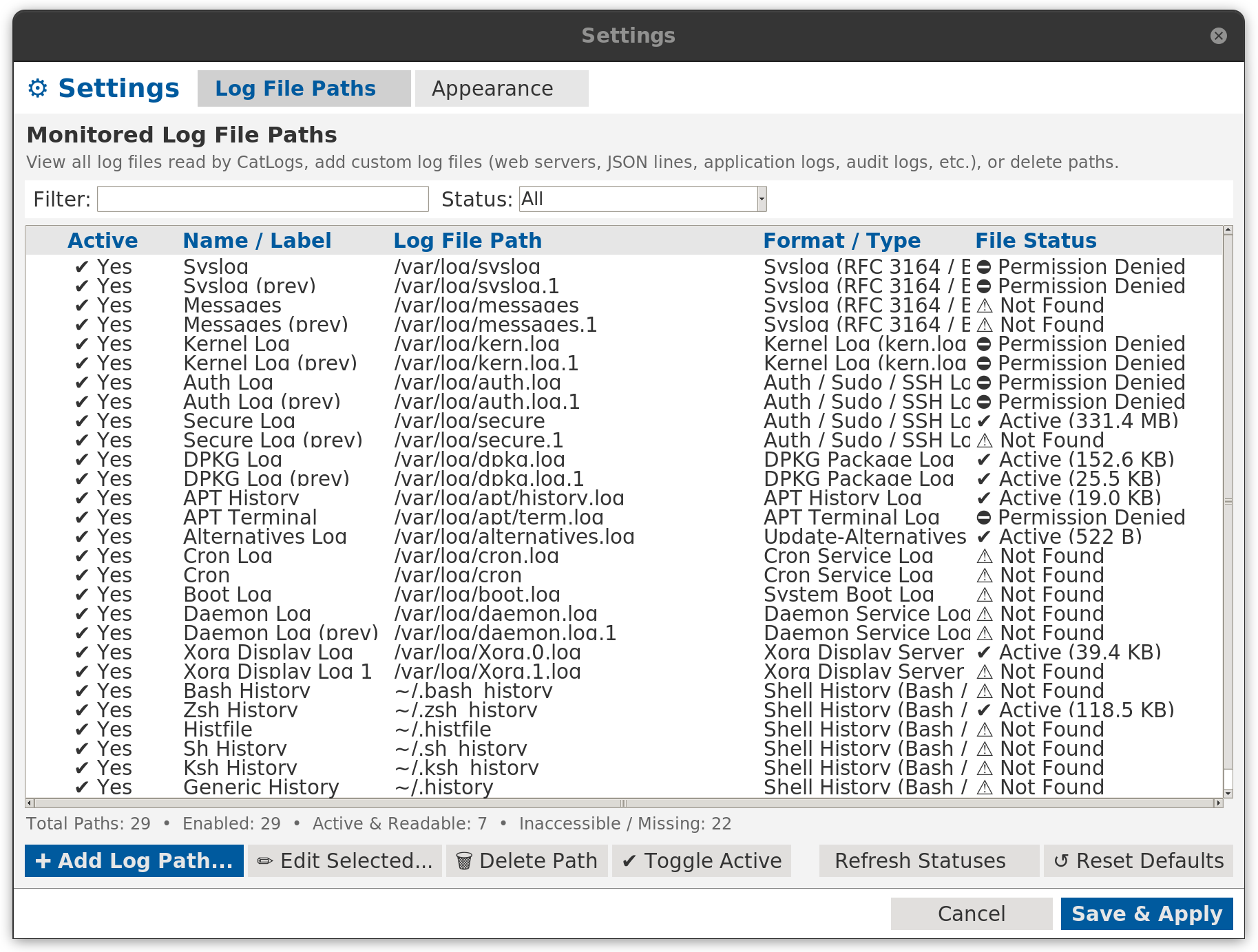
Task: Click the Cancel button
Action: click(x=972, y=914)
